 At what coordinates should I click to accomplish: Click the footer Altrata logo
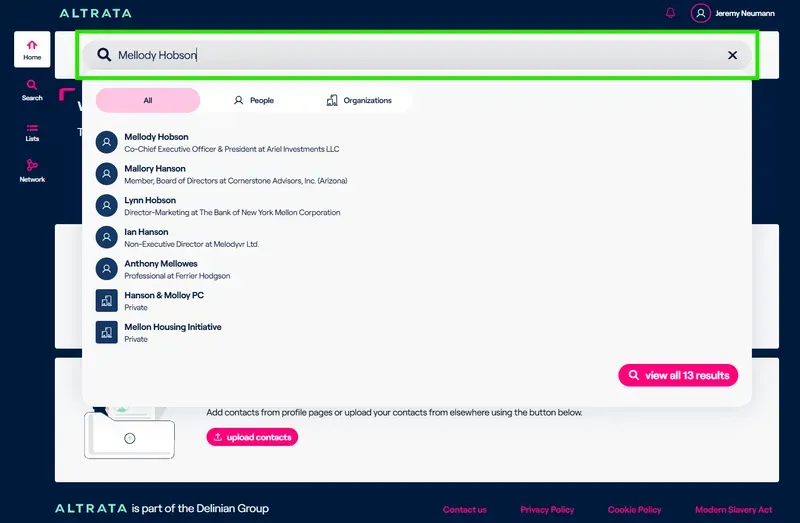click(91, 509)
